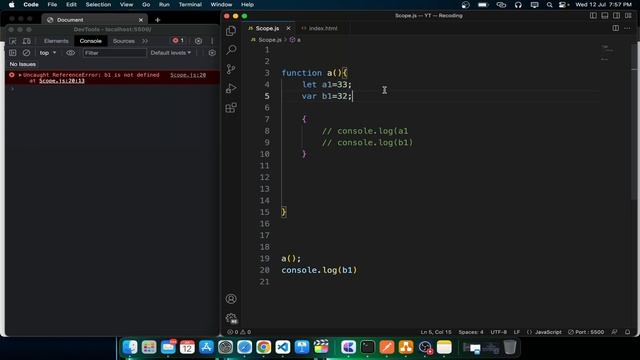Open DevTools settings gear

[x=198, y=41]
